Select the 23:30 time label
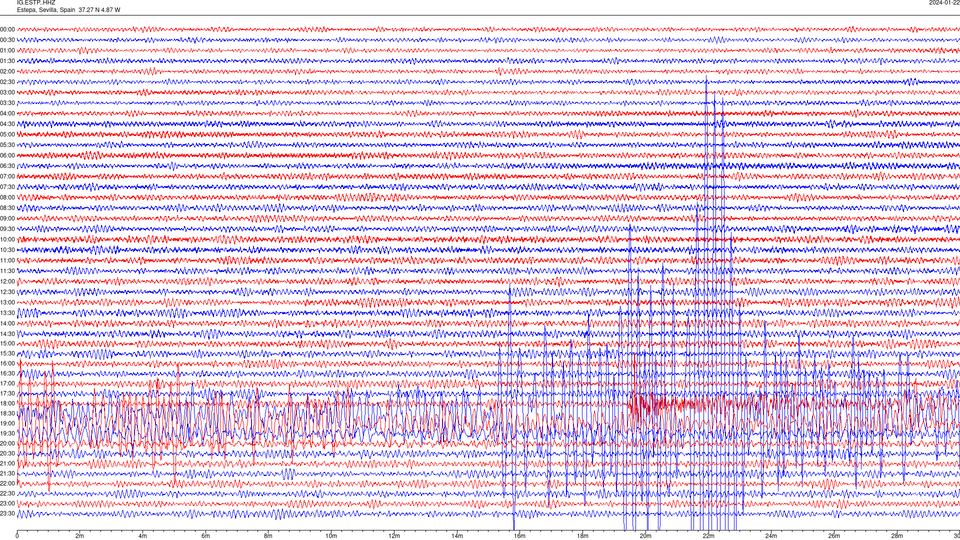 pyautogui.click(x=7, y=514)
